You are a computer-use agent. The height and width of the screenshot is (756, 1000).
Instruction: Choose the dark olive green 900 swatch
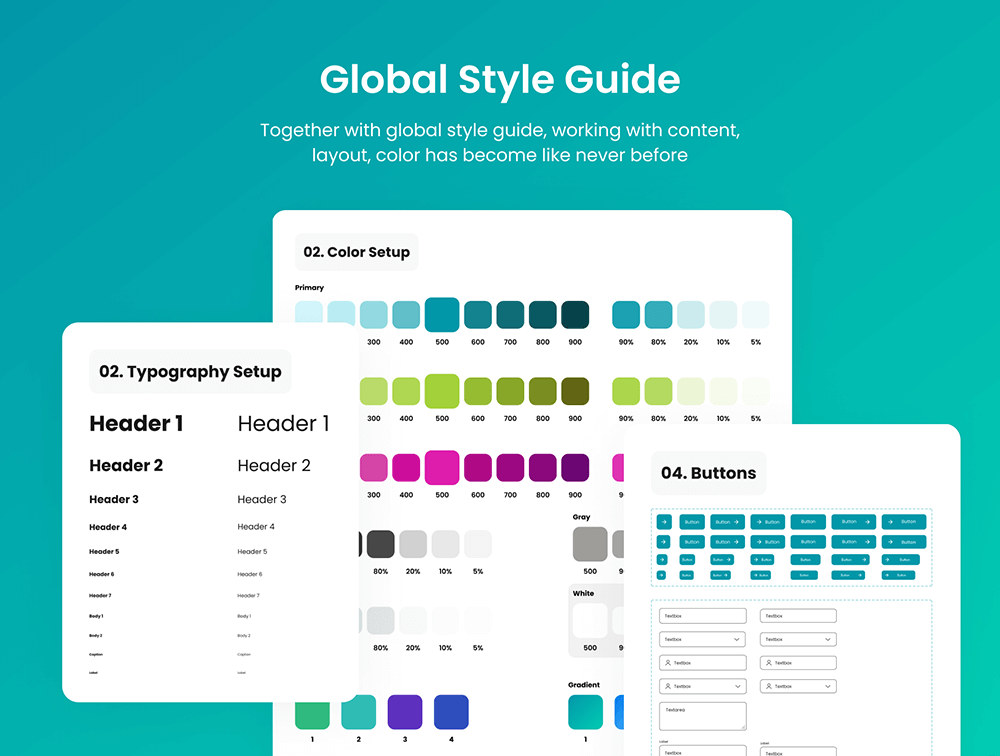pyautogui.click(x=575, y=391)
